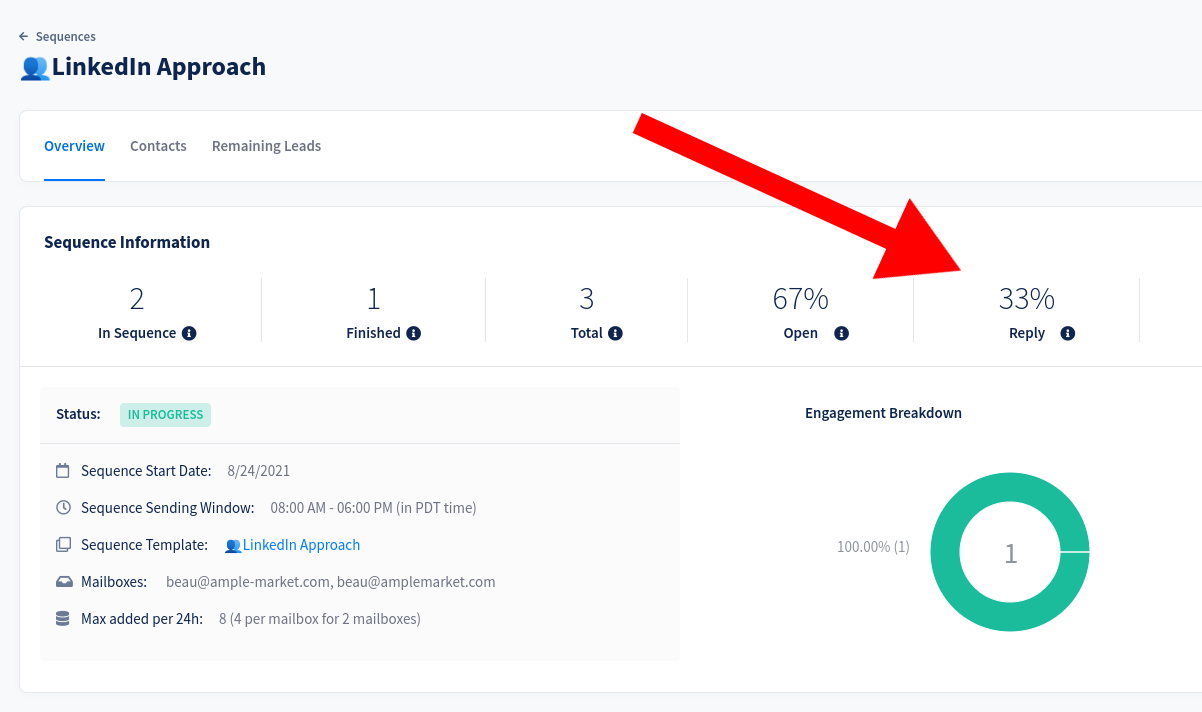Click the LinkedIn Approach page title
The height and width of the screenshot is (712, 1202).
(x=159, y=67)
